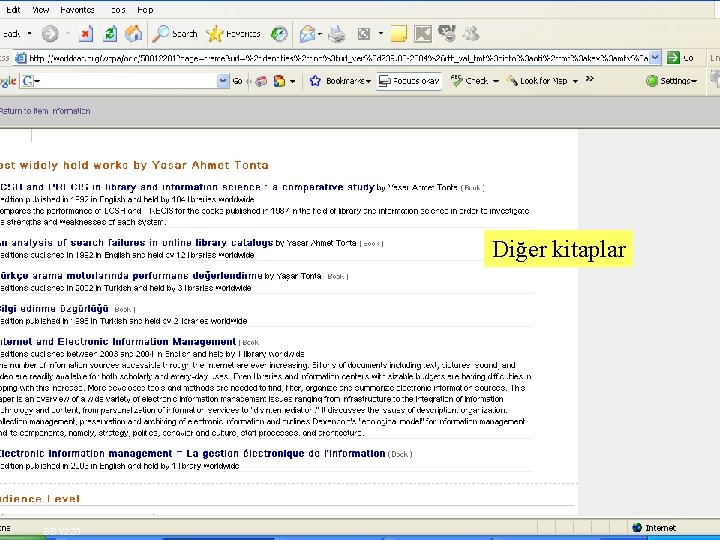Click the Audience Level heading
This screenshot has width=720, height=540.
(40, 499)
